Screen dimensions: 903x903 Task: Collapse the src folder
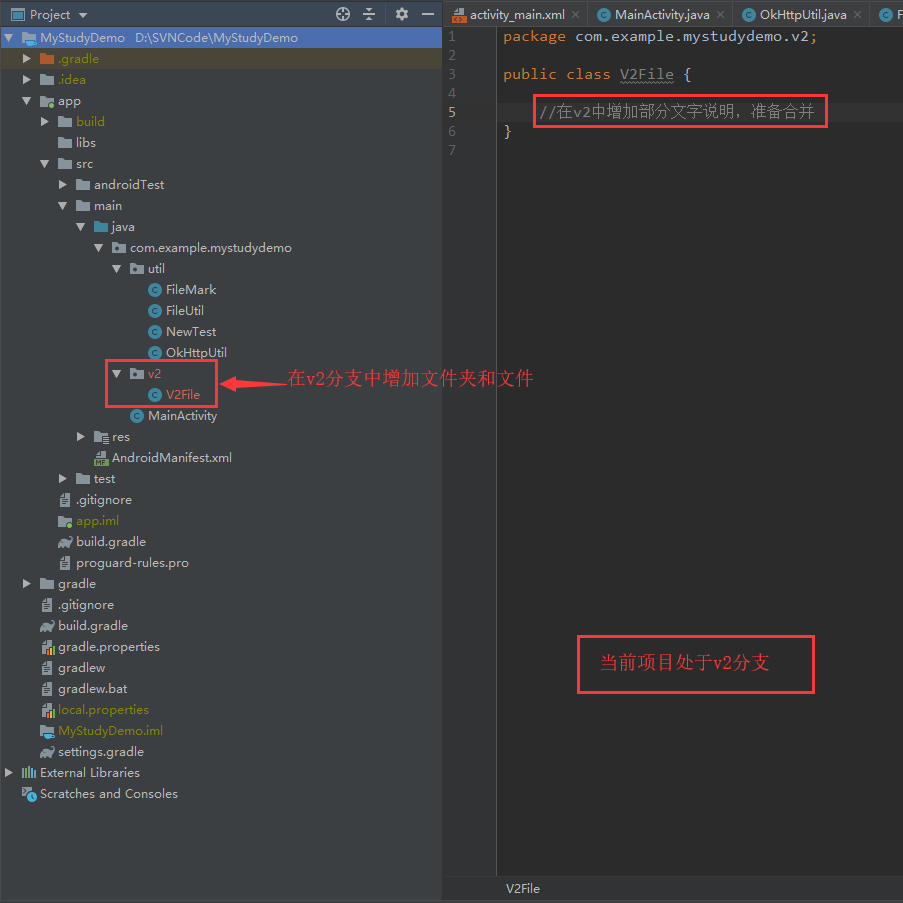point(45,164)
